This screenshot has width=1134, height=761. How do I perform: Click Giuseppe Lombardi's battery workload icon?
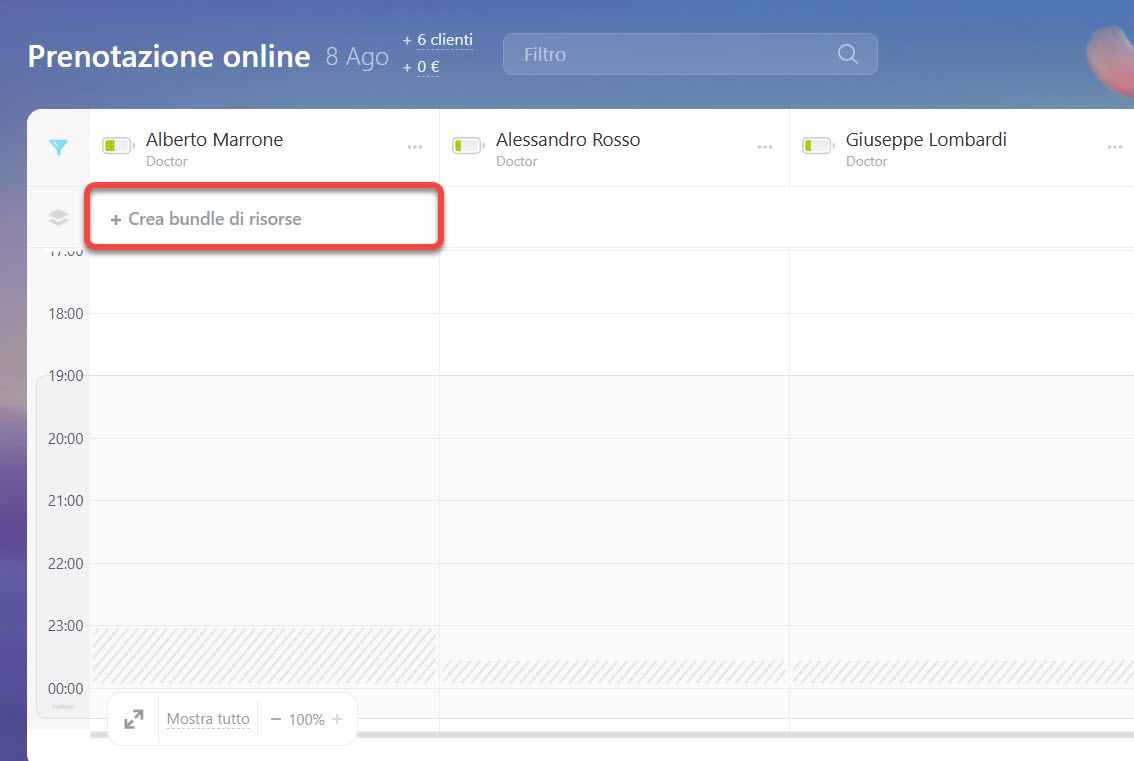pyautogui.click(x=818, y=146)
